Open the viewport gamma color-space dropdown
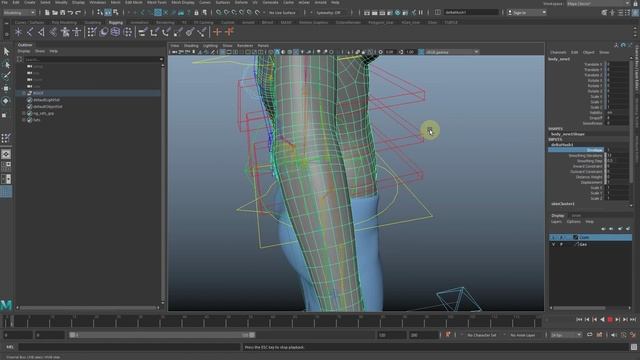The width and height of the screenshot is (640, 360). 451,52
